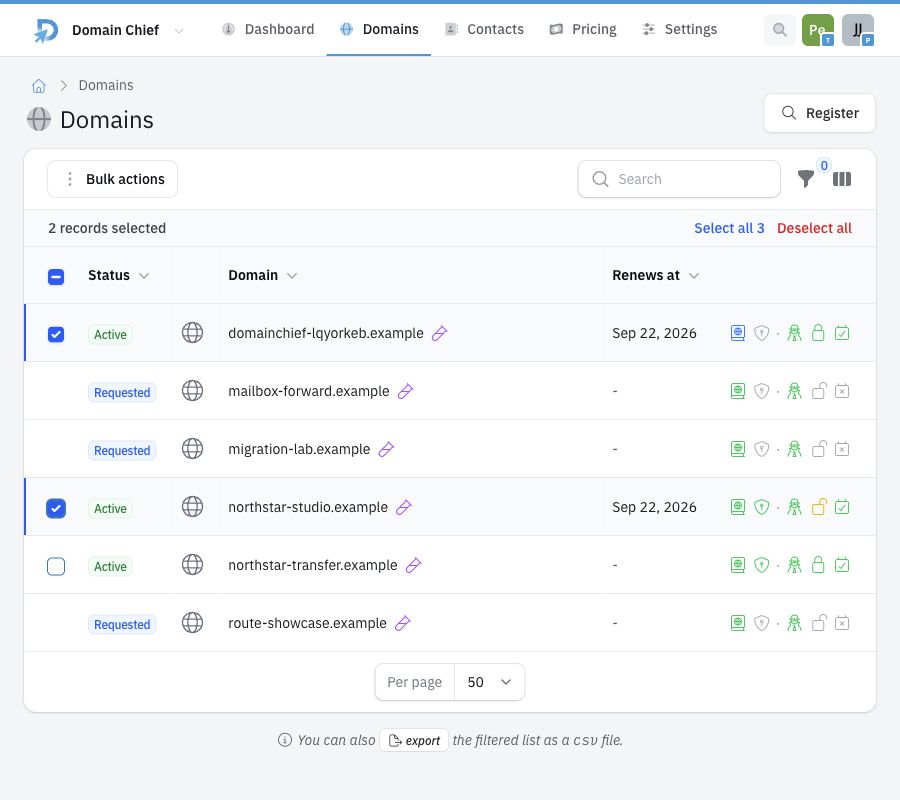The width and height of the screenshot is (900, 800).
Task: Click the blue DNS book icon for domainchief-lqyorkeb.example
Action: click(738, 333)
